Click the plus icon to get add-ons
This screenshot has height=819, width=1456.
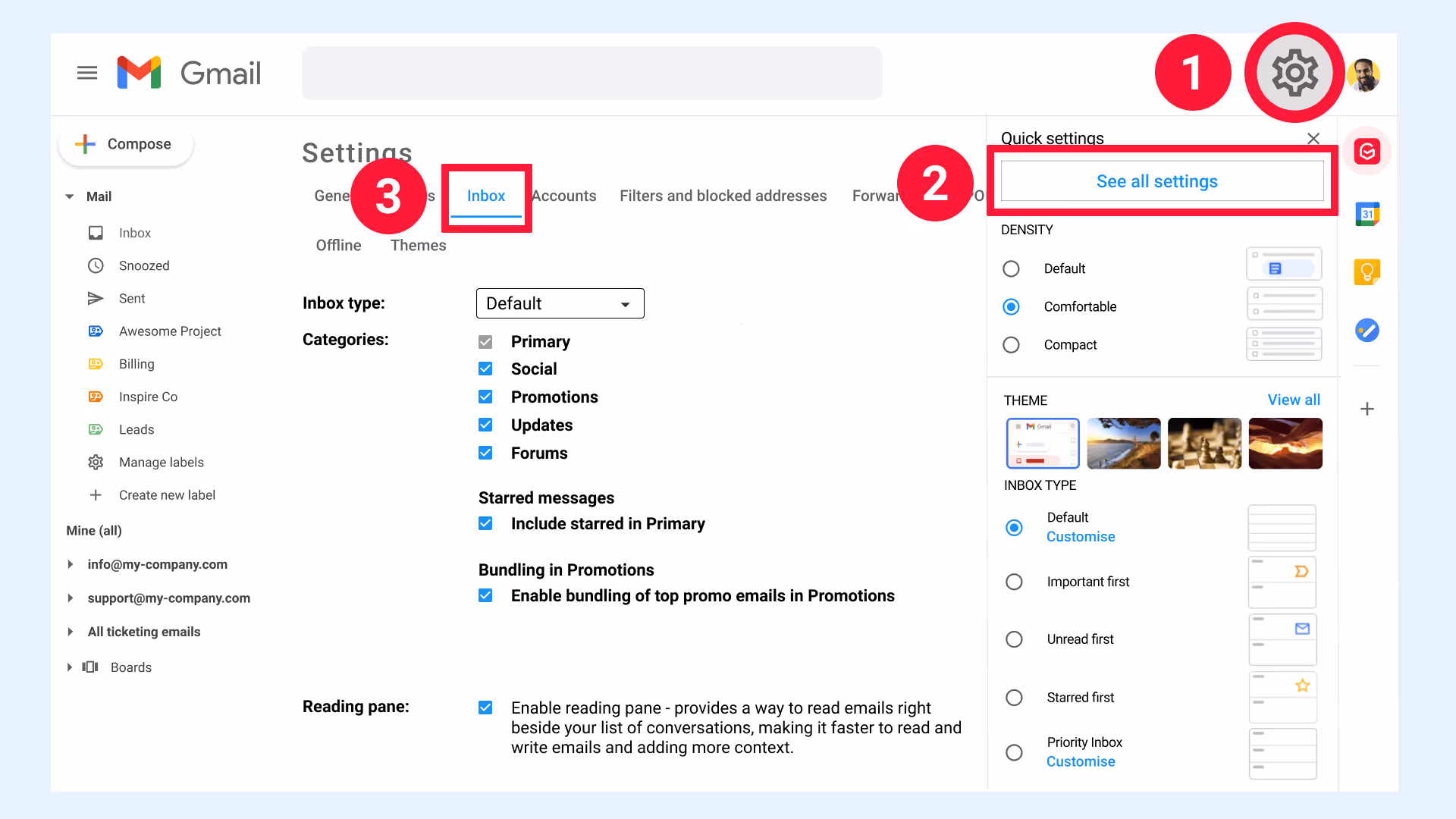(x=1367, y=409)
